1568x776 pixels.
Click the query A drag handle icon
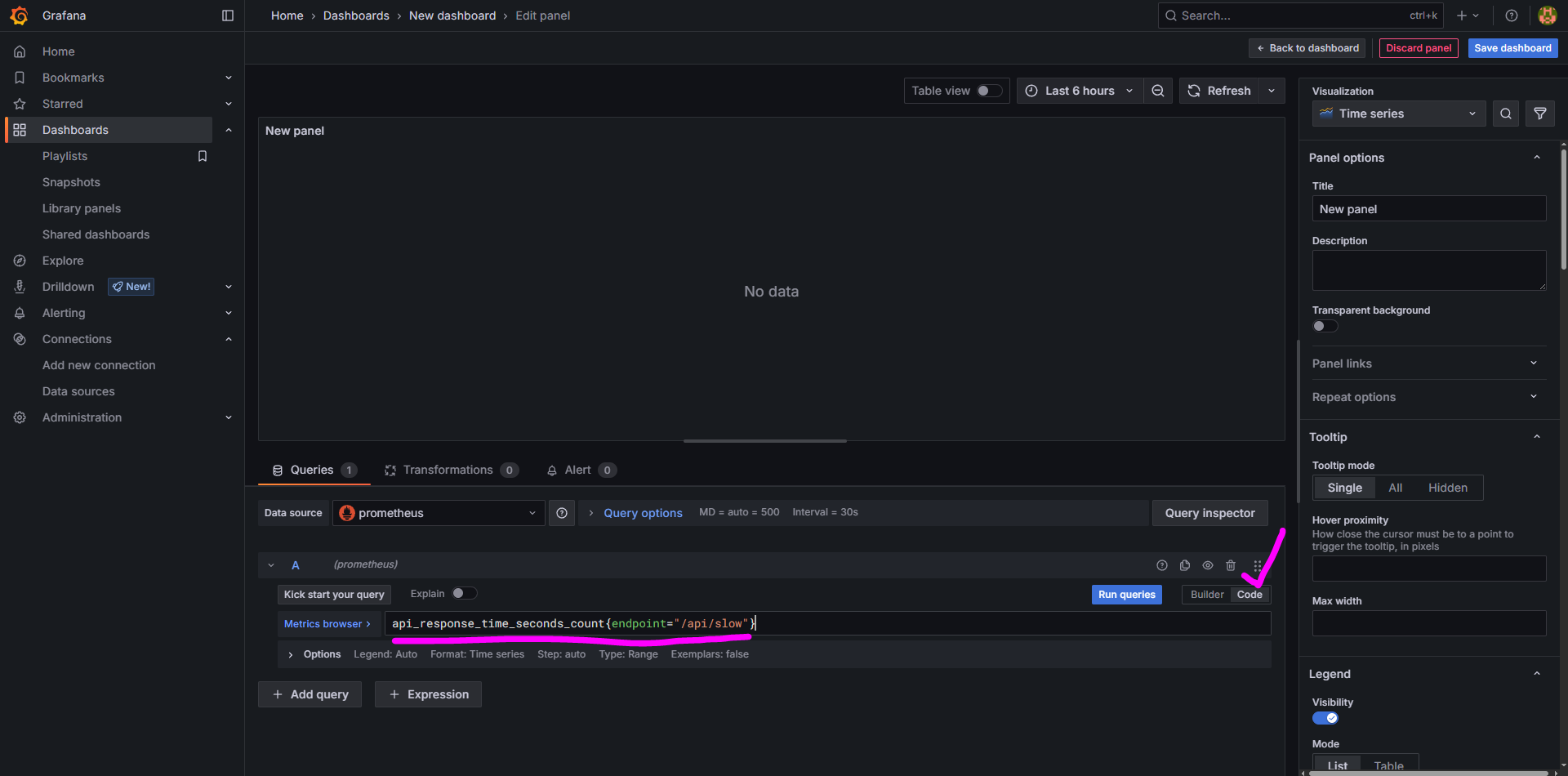[1258, 565]
